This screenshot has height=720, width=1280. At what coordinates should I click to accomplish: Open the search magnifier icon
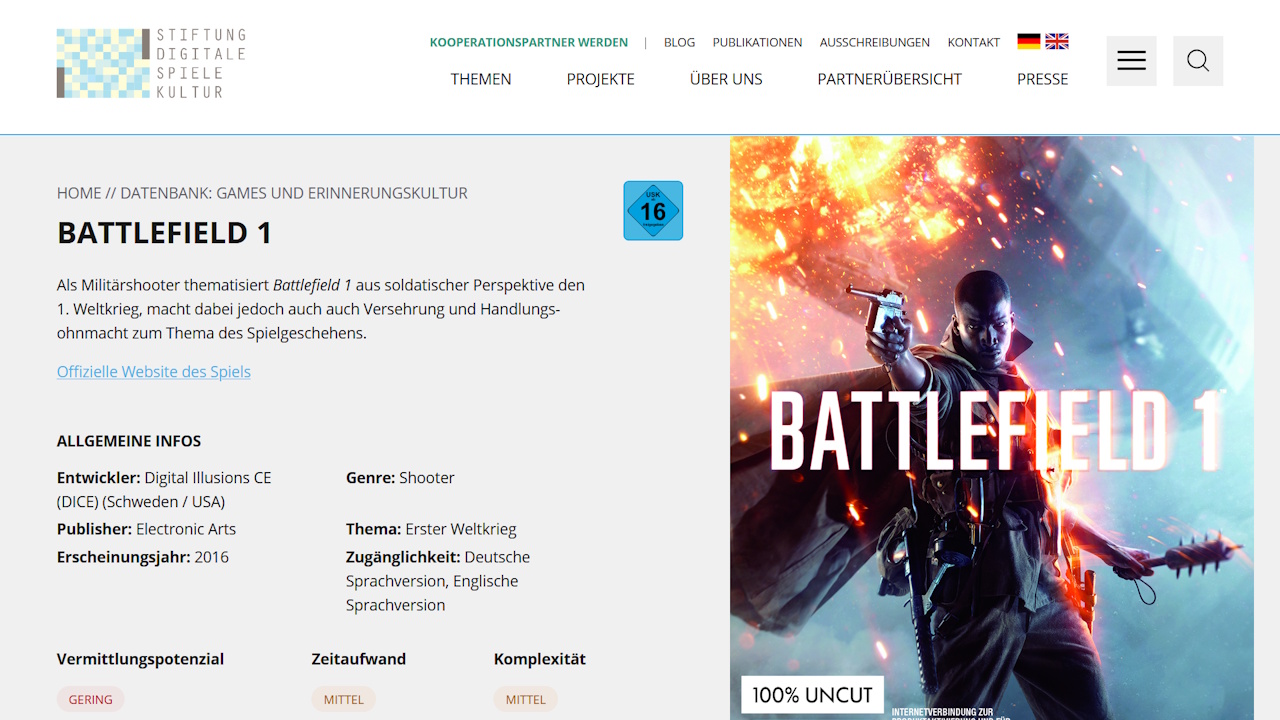(1198, 61)
